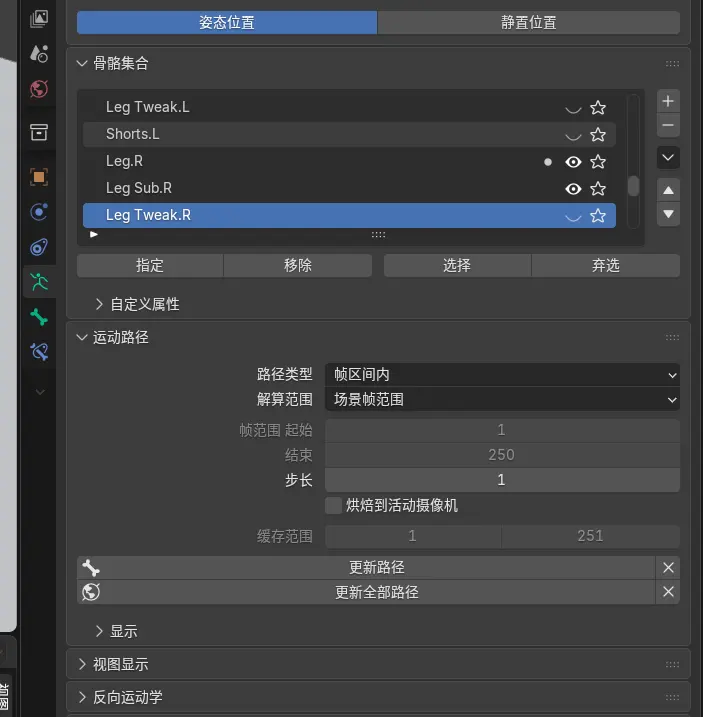Select the Leg Sub.R row
Viewport: 703px width, 717px height.
coord(349,188)
